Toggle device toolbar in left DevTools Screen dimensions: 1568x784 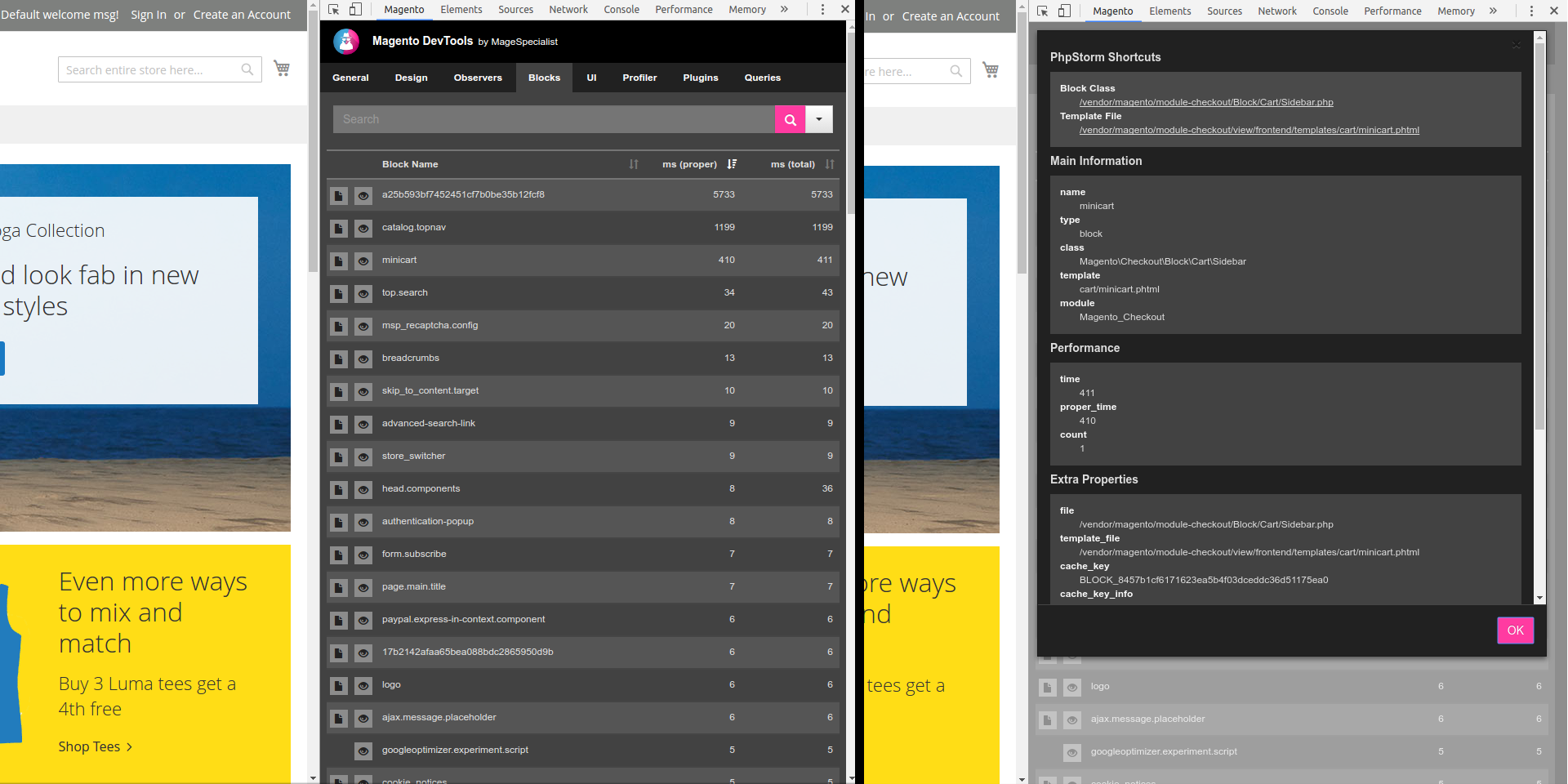pos(355,9)
